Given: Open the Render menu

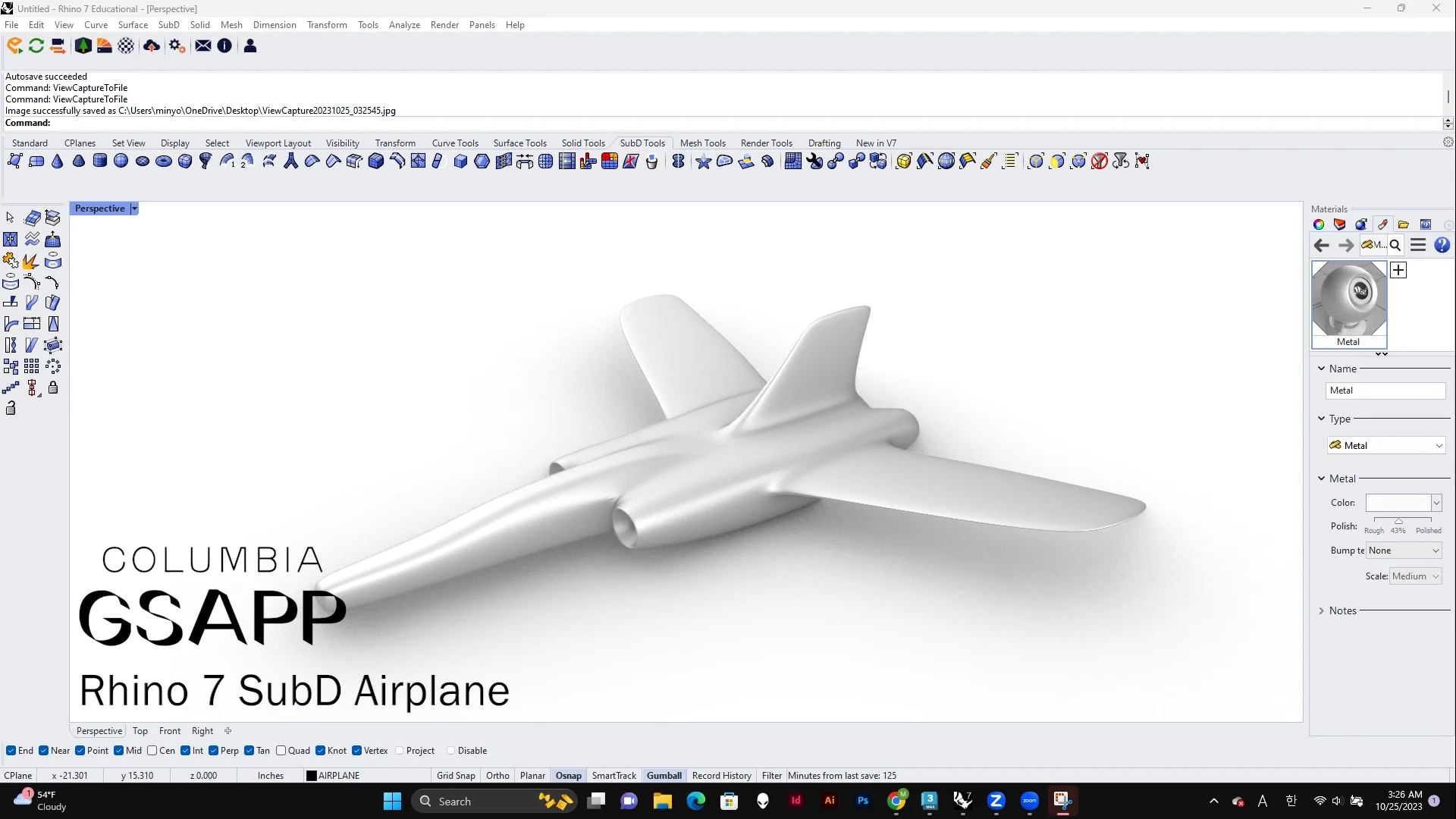Looking at the screenshot, I should 444,24.
